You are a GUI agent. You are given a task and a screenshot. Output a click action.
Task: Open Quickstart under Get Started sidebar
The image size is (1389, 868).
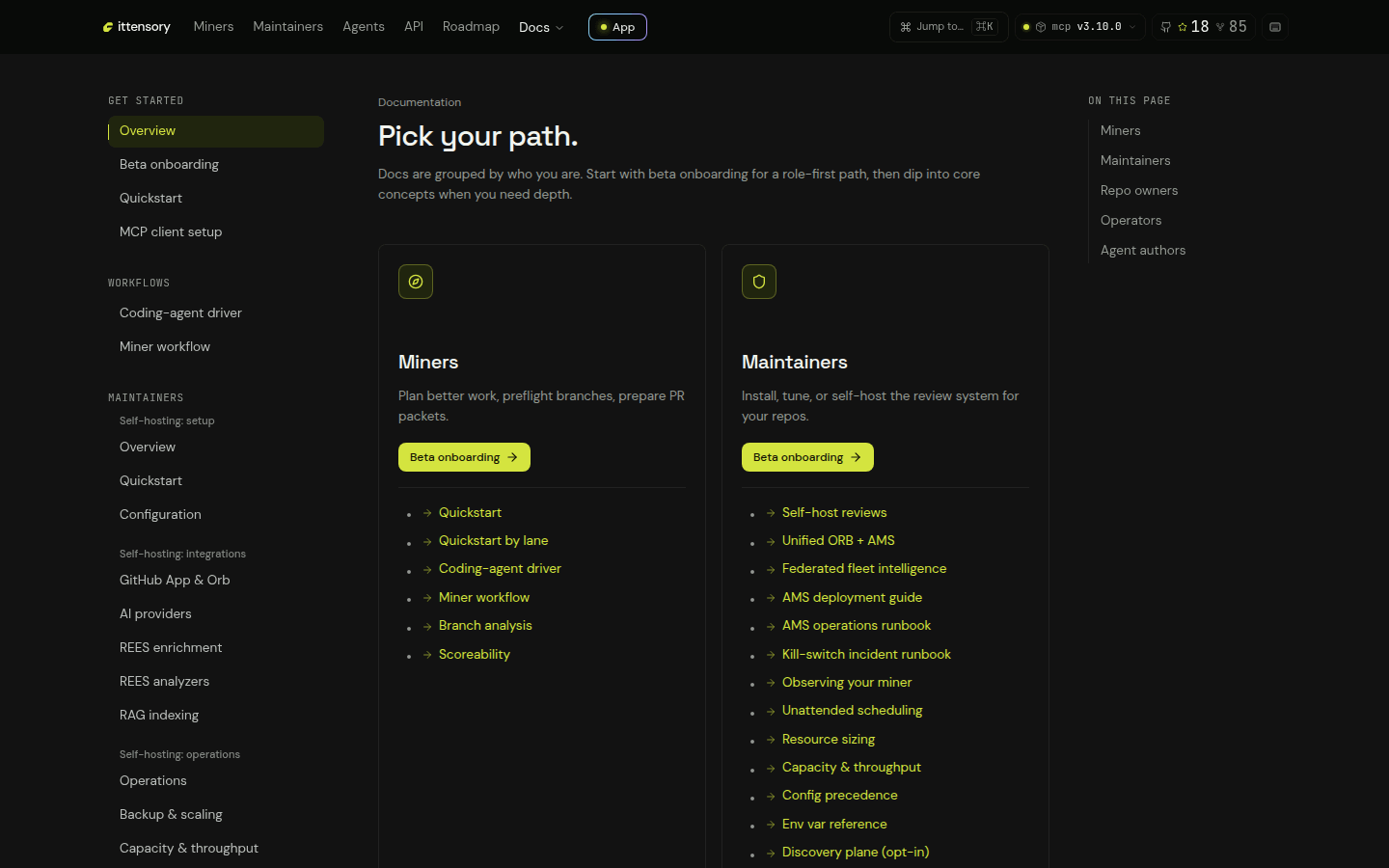pyautogui.click(x=215, y=199)
